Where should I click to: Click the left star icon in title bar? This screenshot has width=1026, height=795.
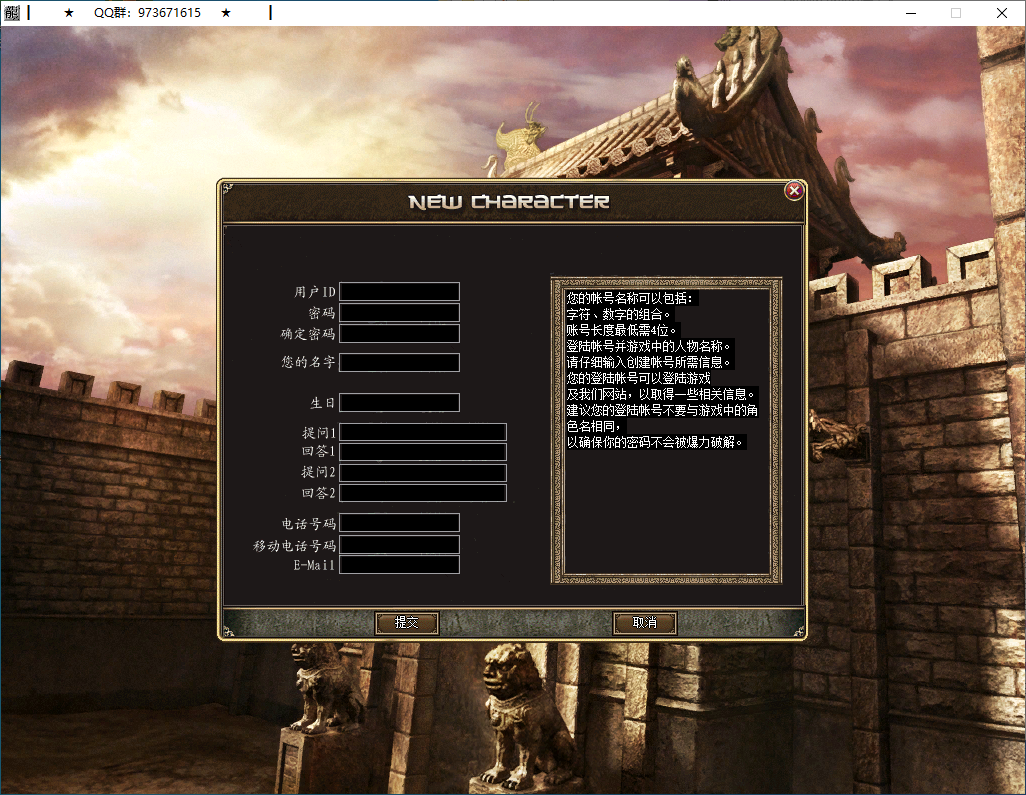click(x=70, y=13)
